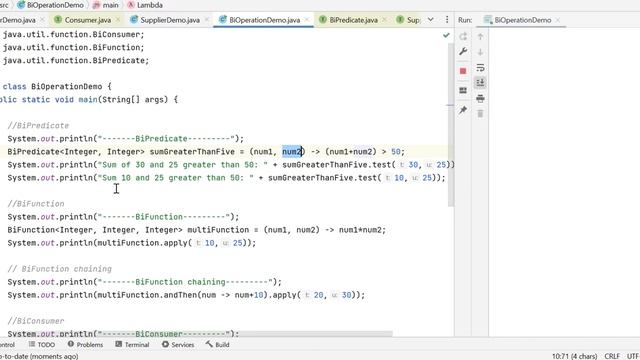Open the editor tabs more options menu
640x360 pixels.
447,20
